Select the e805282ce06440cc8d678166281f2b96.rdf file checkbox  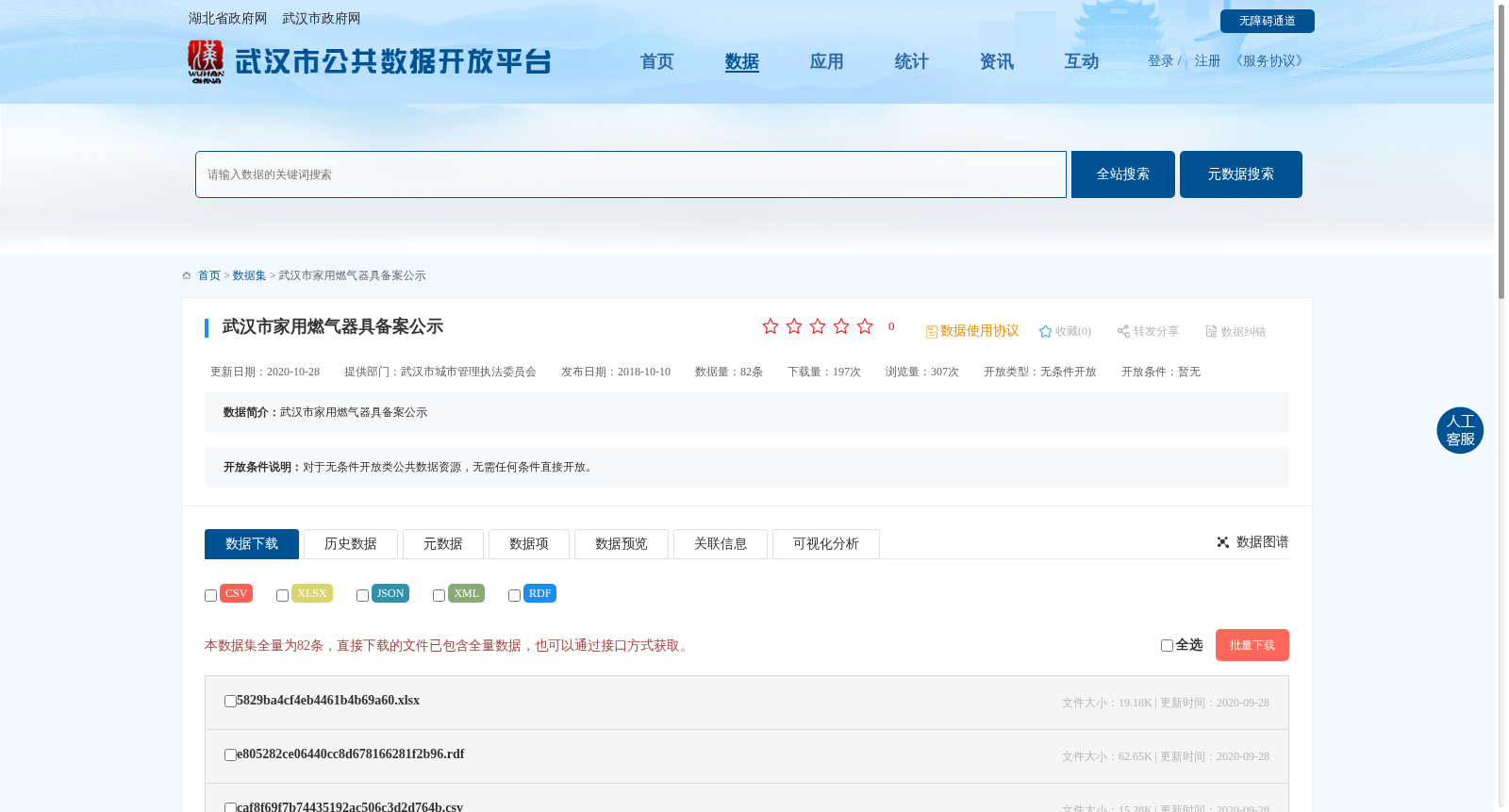(x=230, y=755)
